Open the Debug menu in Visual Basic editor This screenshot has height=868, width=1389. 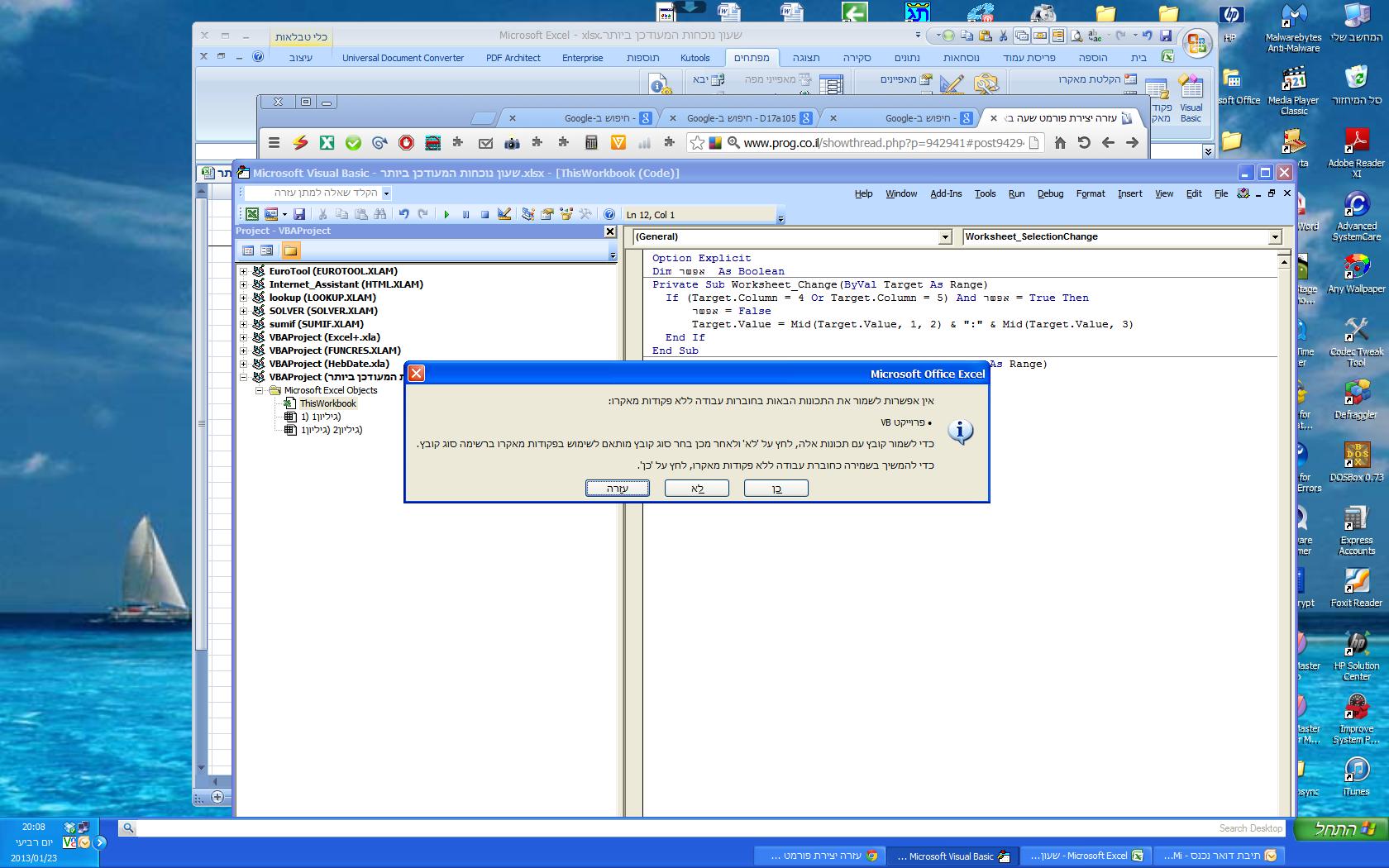point(1050,193)
